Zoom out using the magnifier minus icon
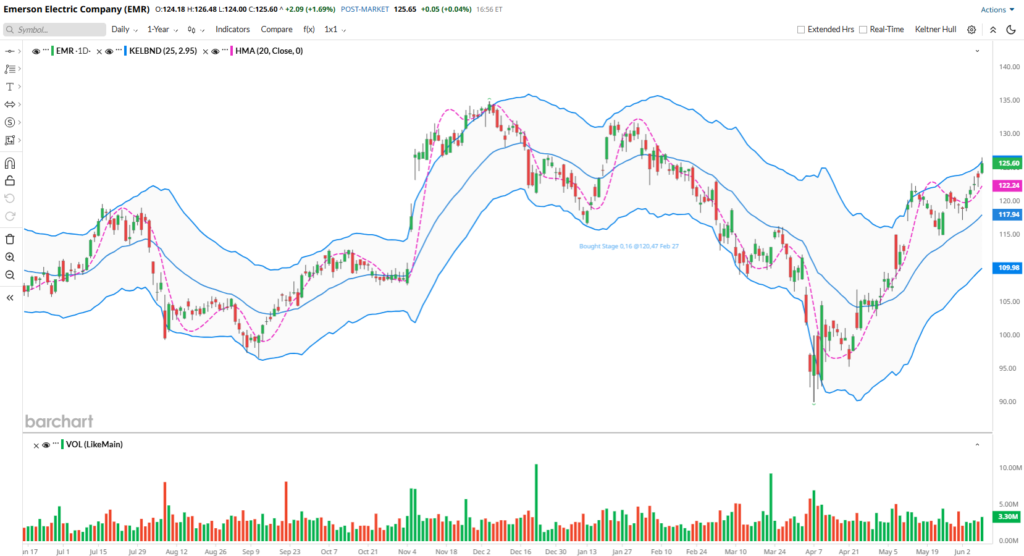Image resolution: width=1024 pixels, height=556 pixels. pos(10,275)
